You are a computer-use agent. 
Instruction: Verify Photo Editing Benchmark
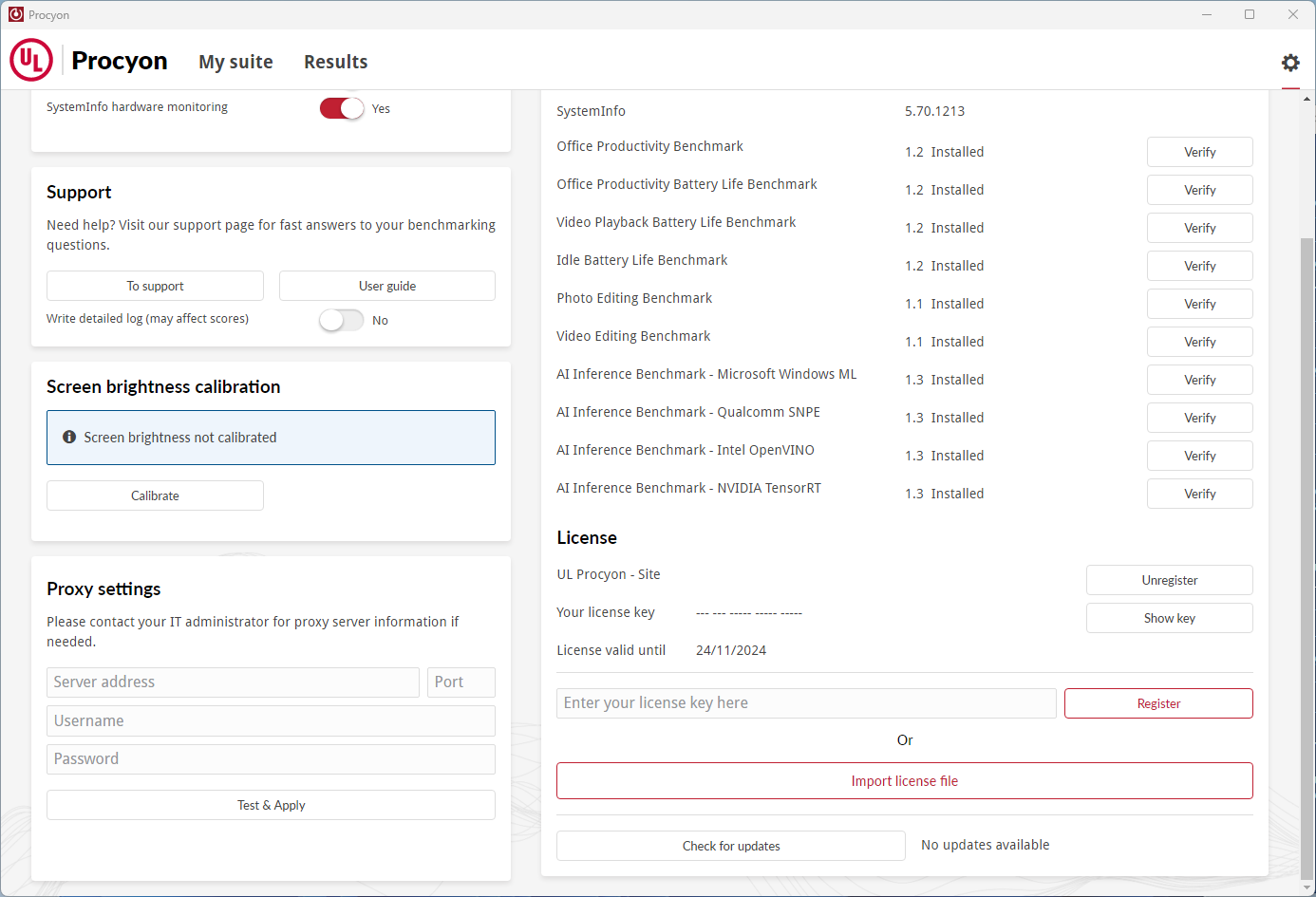pyautogui.click(x=1200, y=304)
